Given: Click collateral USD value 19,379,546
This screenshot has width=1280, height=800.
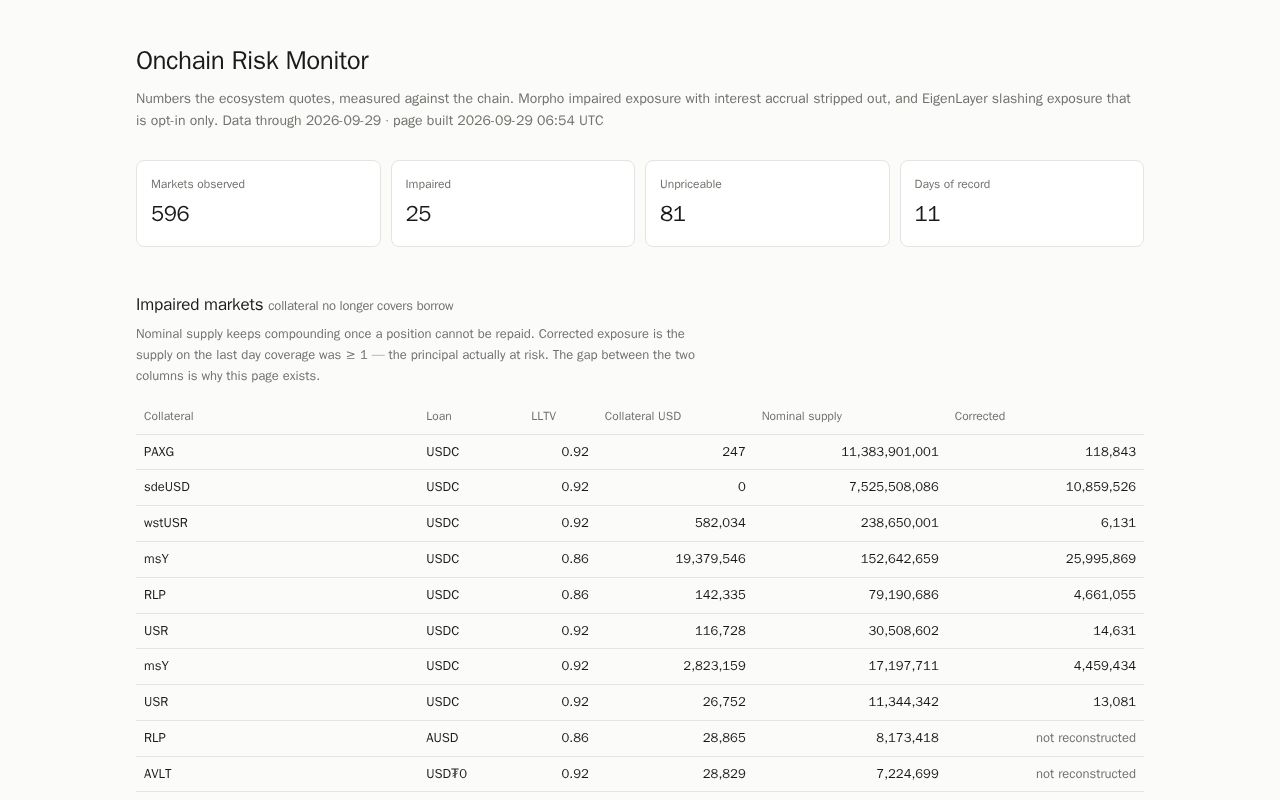Looking at the screenshot, I should [x=711, y=559].
